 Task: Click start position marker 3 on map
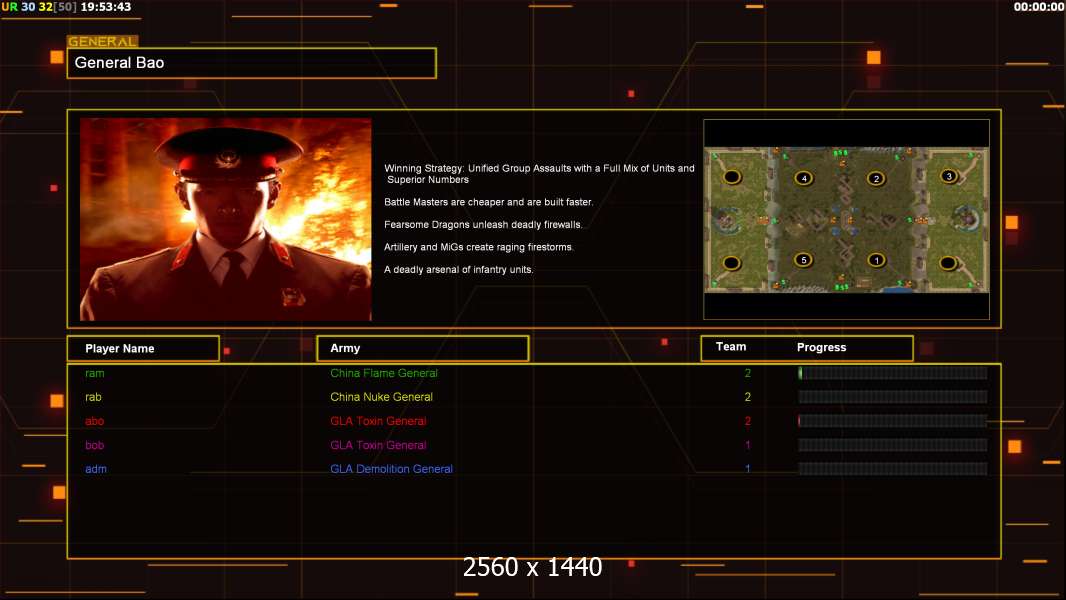click(949, 176)
